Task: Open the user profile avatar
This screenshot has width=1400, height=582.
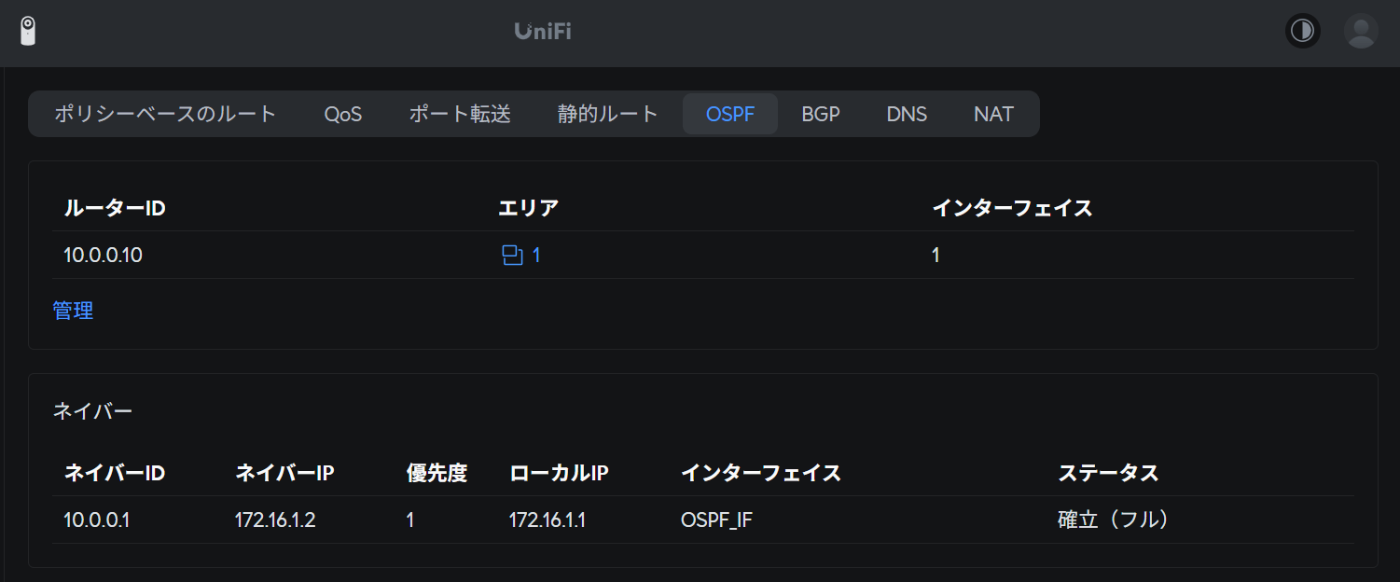Action: [x=1361, y=31]
